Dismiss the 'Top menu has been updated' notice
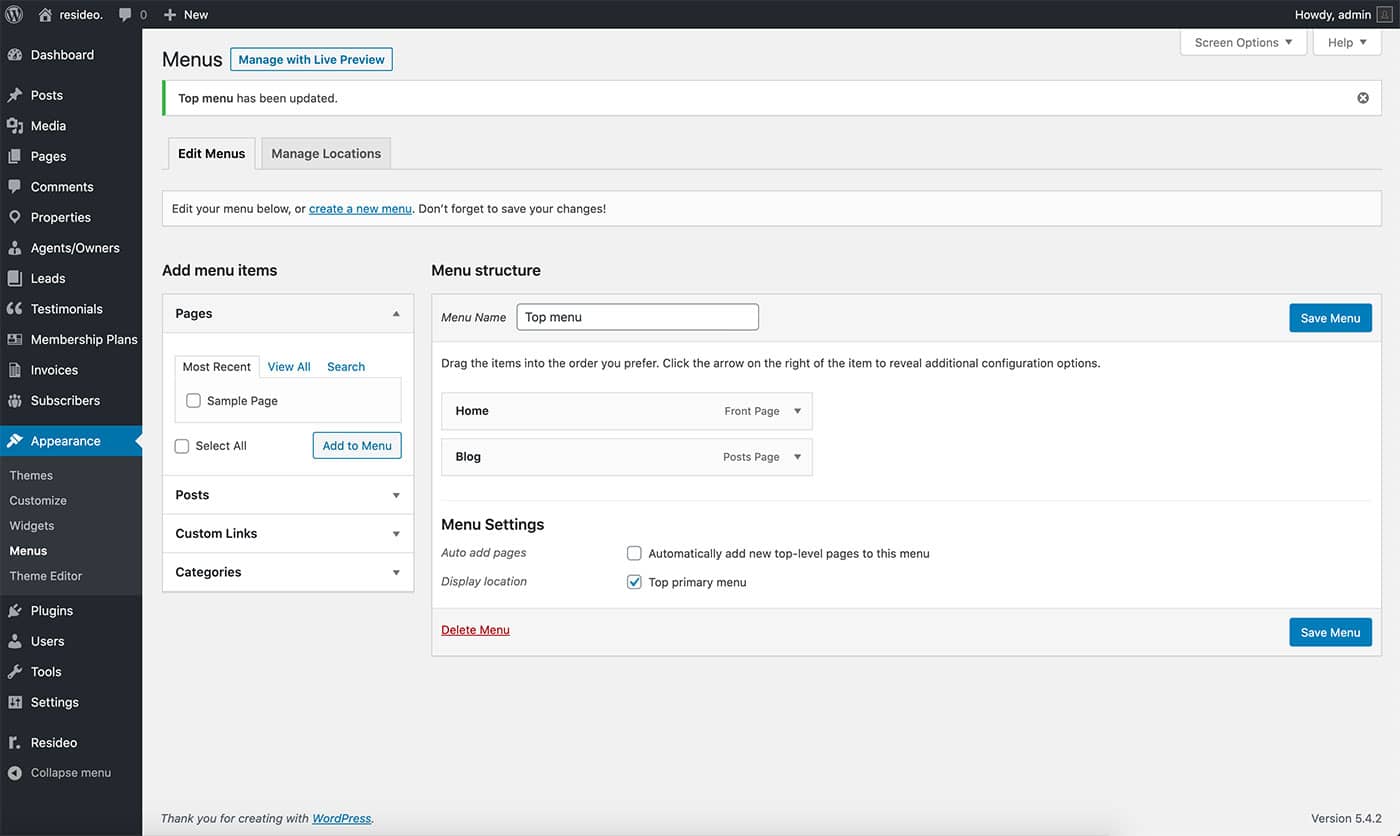This screenshot has width=1400, height=836. [x=1363, y=98]
